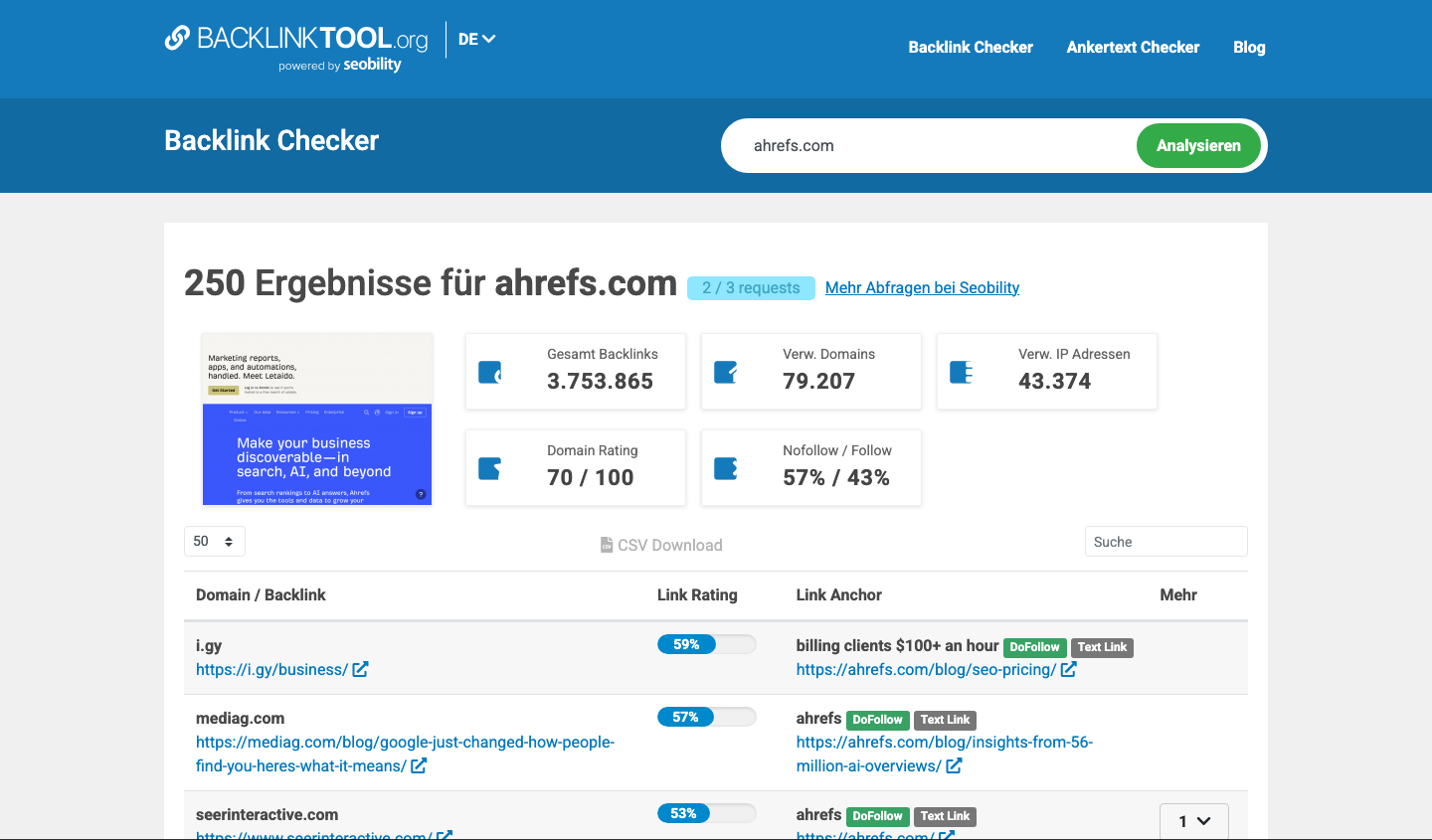Click the 2 / 3 requests badge

coord(751,287)
